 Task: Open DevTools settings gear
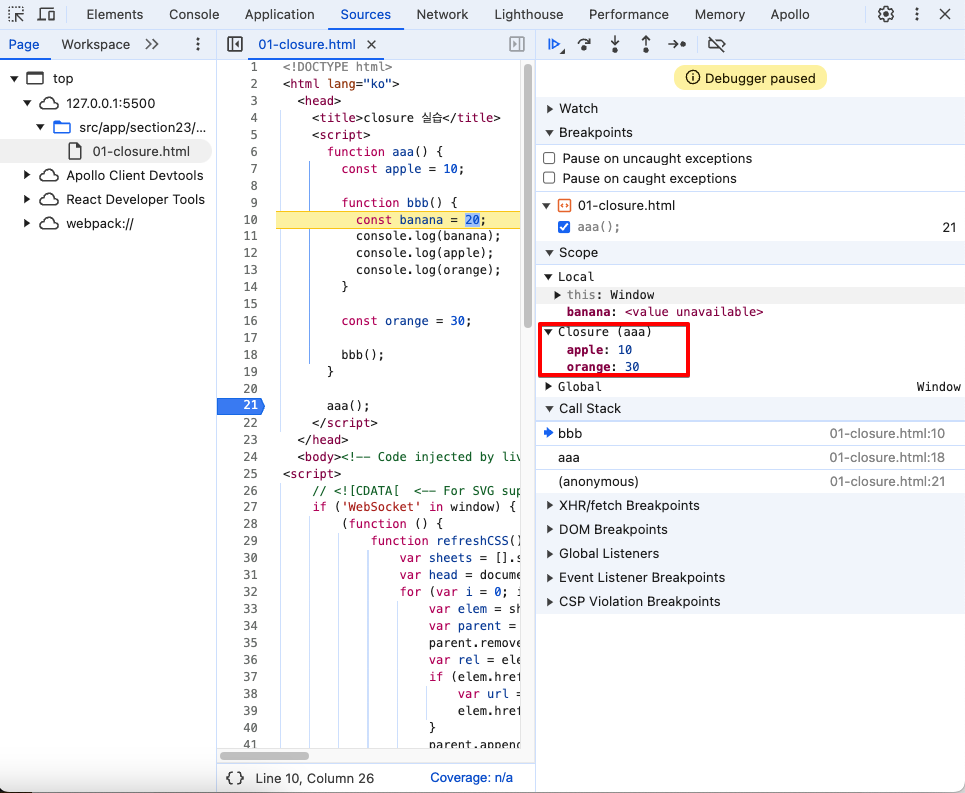(886, 14)
